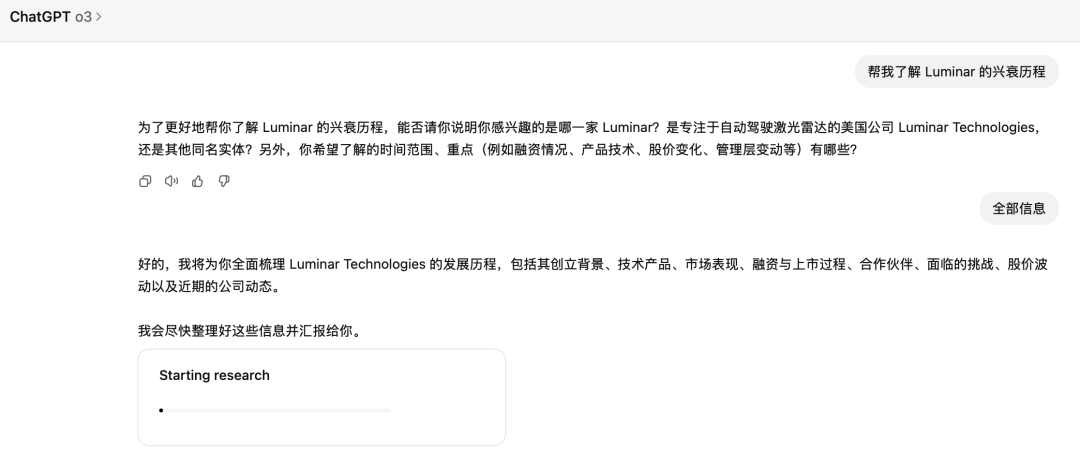The image size is (1080, 466).
Task: Click the sentence starting 另外，你希望了解
Action: tap(558, 149)
